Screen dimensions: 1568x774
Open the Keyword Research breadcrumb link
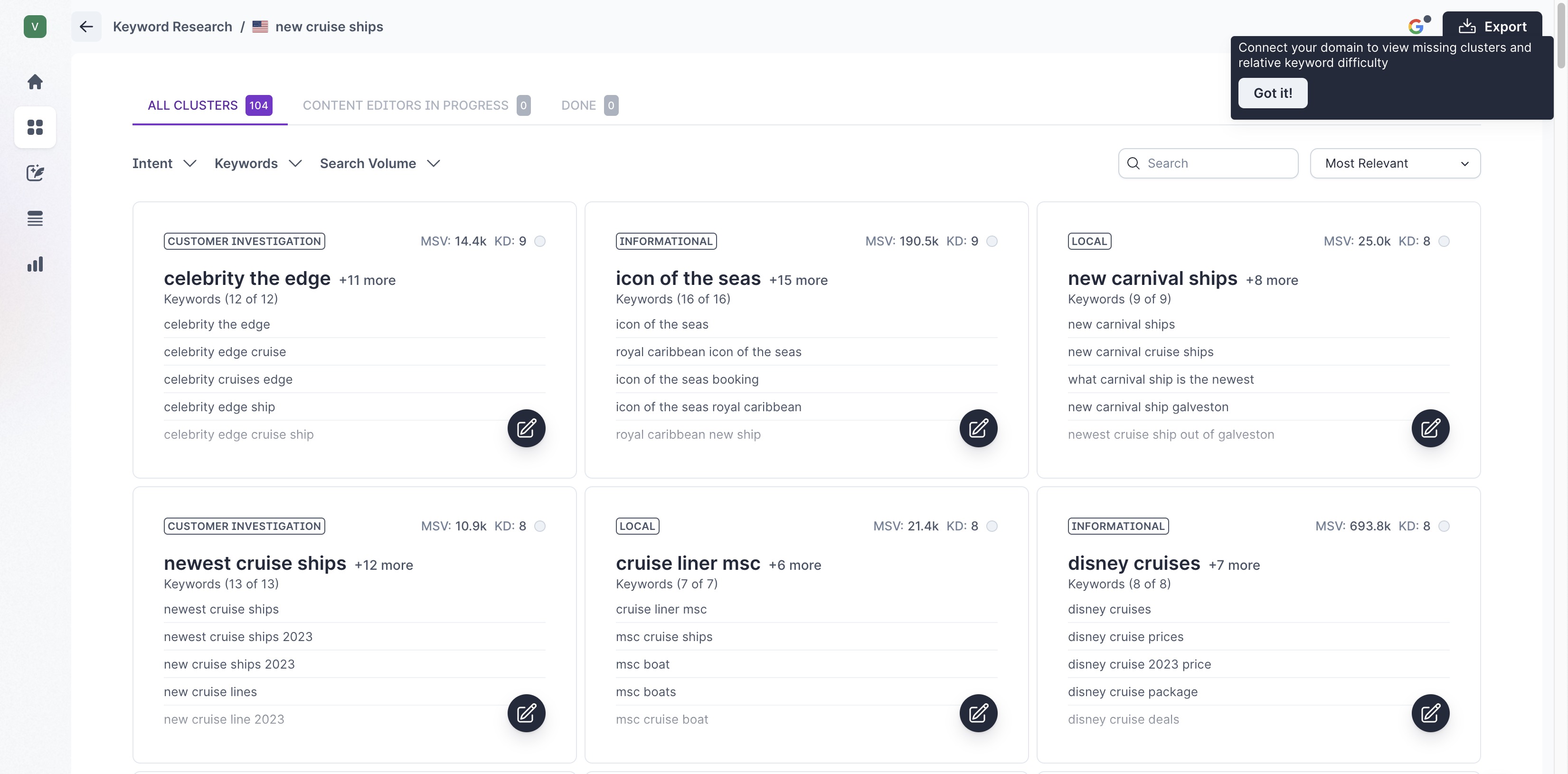172,26
